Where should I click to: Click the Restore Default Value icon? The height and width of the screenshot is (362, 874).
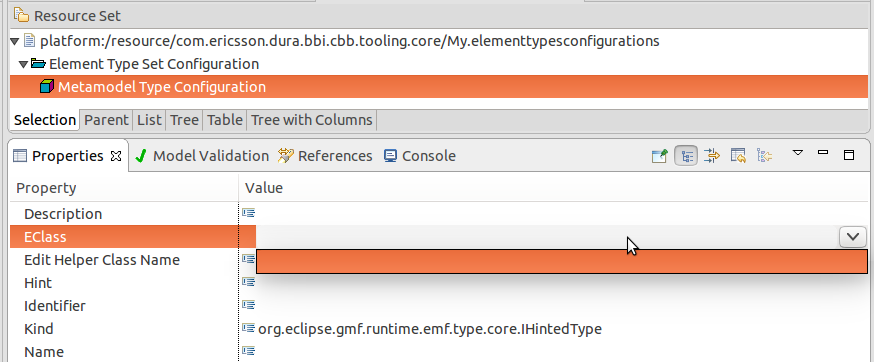(x=738, y=156)
